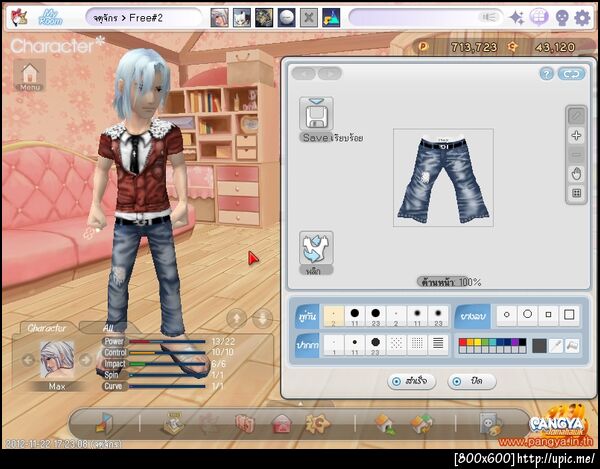Pick the red color swatch
The image size is (600, 469).
click(463, 342)
